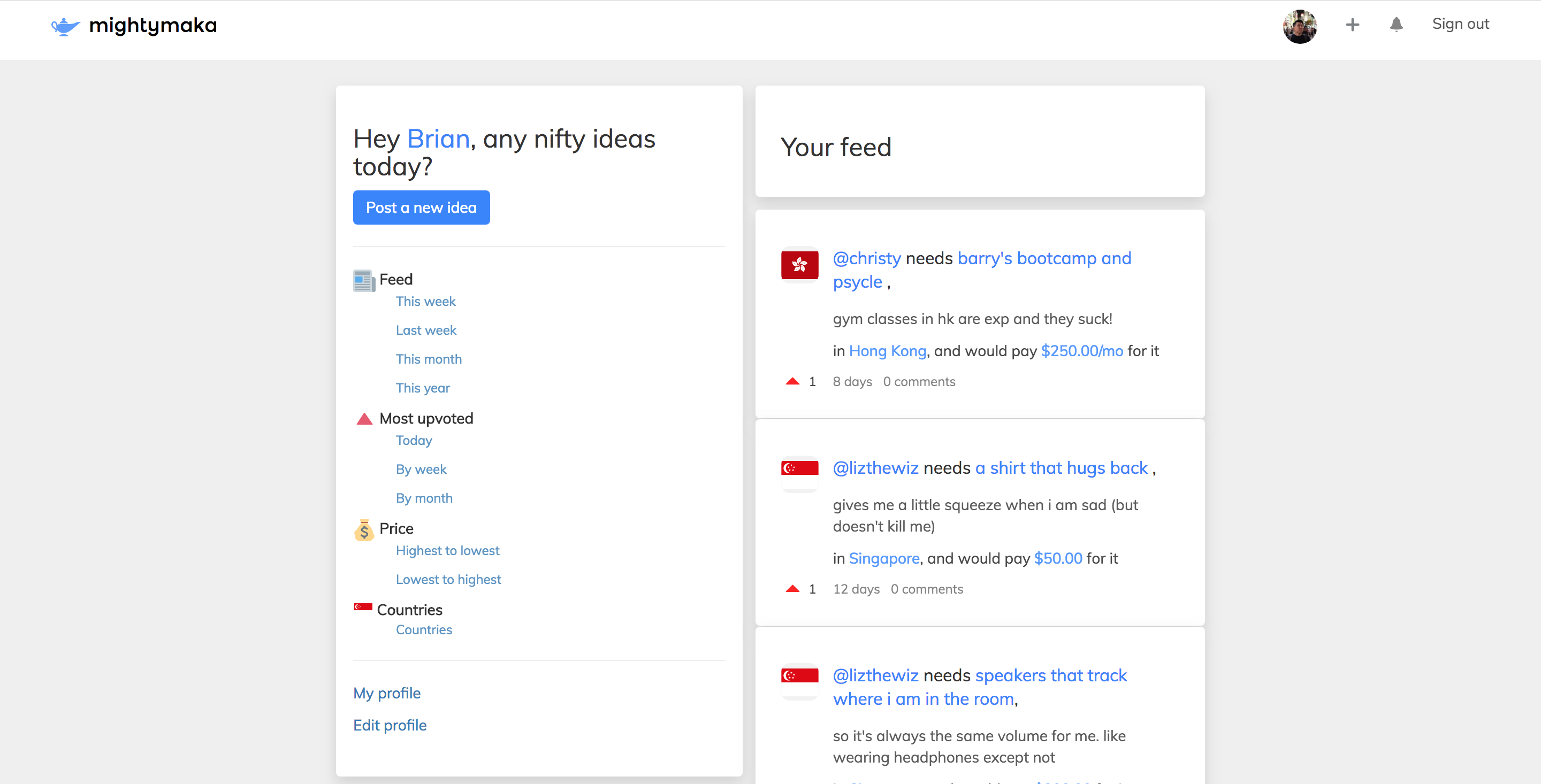The image size is (1541, 784).
Task: Click the plus icon in the header
Action: tap(1352, 25)
